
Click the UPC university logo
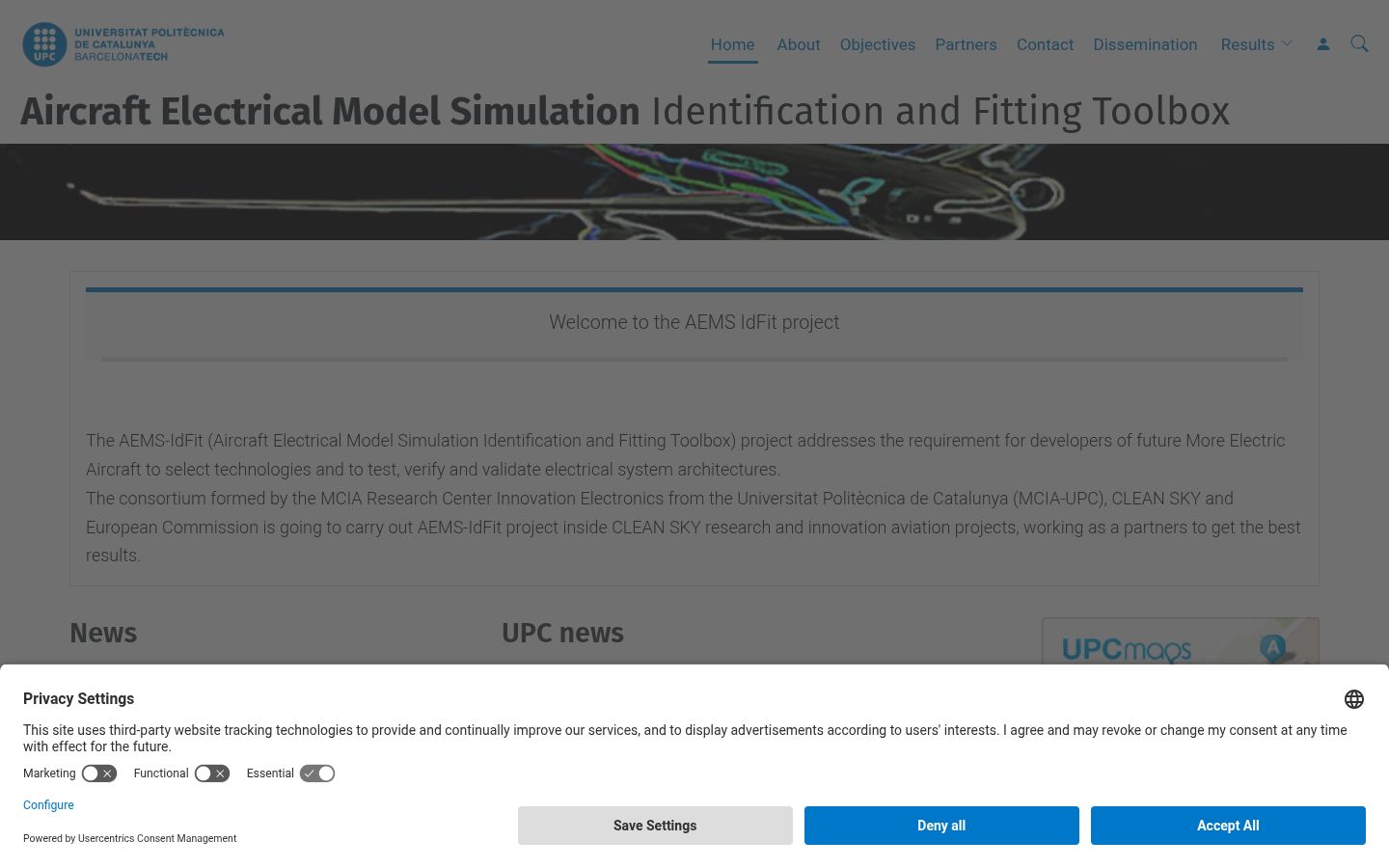[123, 44]
